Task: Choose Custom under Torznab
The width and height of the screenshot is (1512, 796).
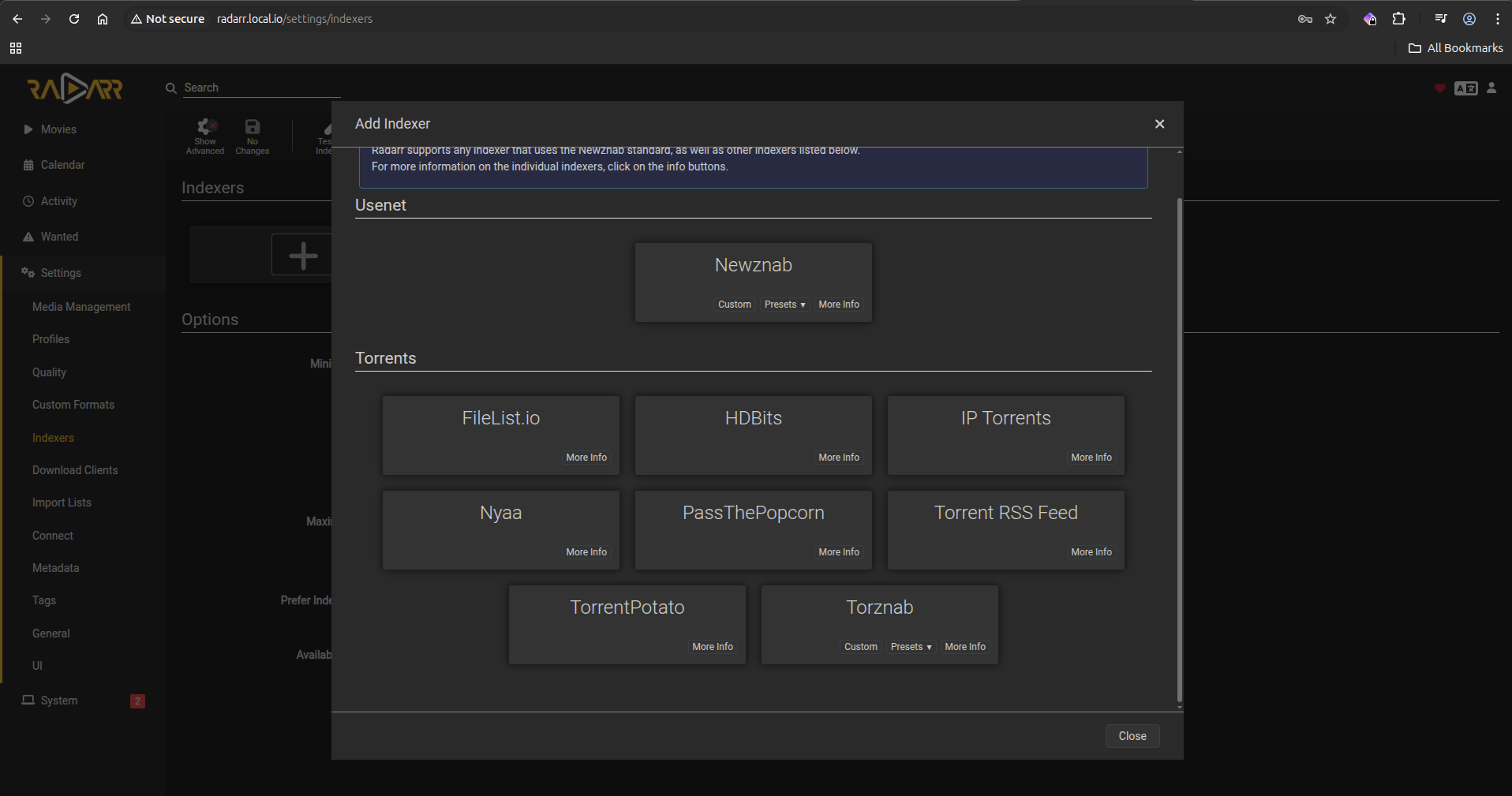Action: click(x=861, y=647)
